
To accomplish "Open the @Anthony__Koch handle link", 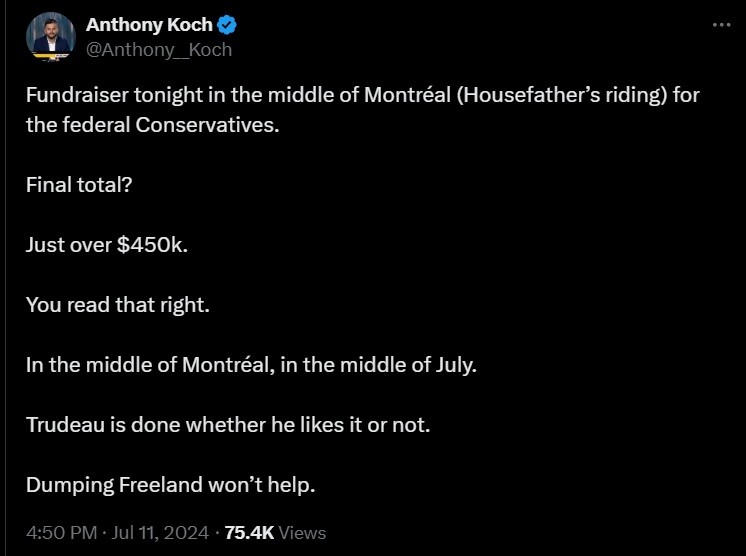I will (159, 49).
